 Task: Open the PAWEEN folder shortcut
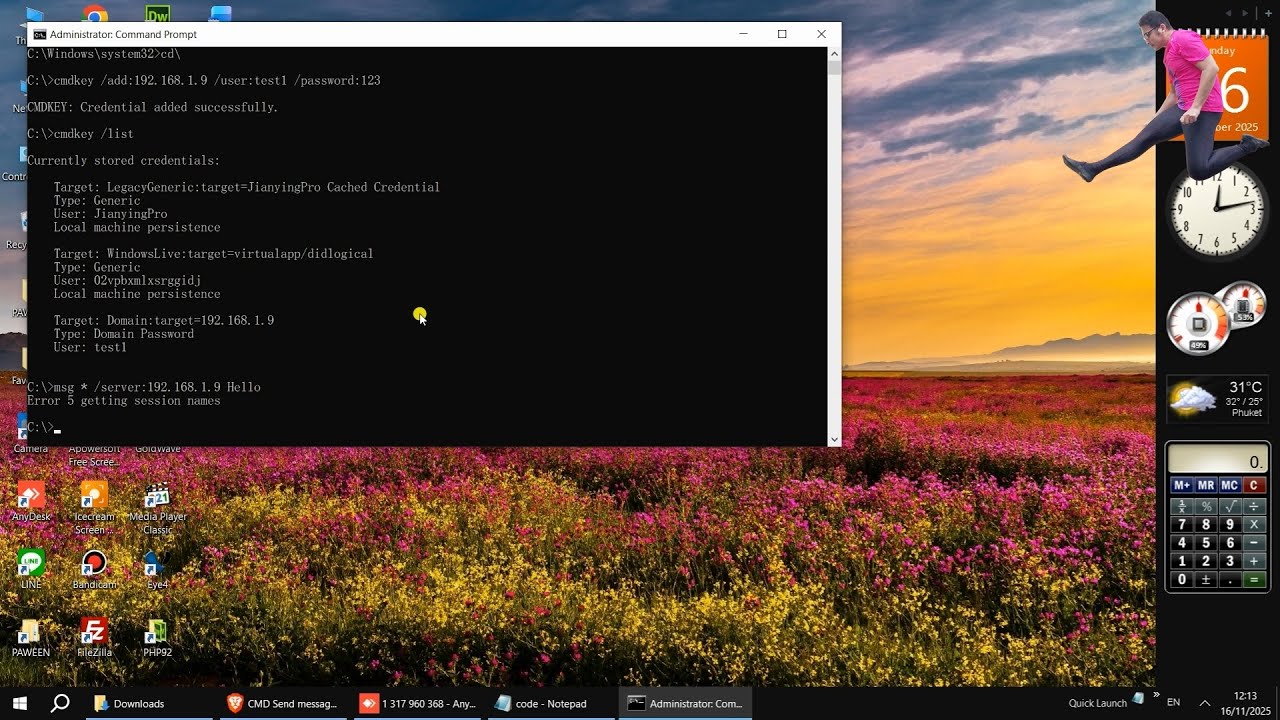click(x=31, y=637)
